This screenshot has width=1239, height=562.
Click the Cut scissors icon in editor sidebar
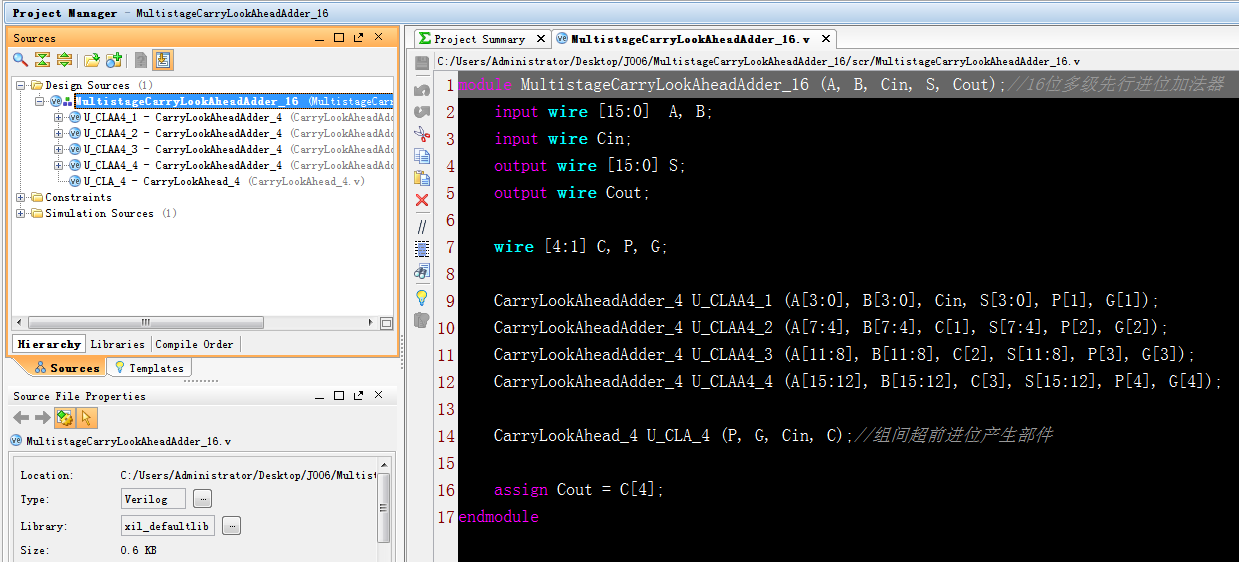coord(422,134)
